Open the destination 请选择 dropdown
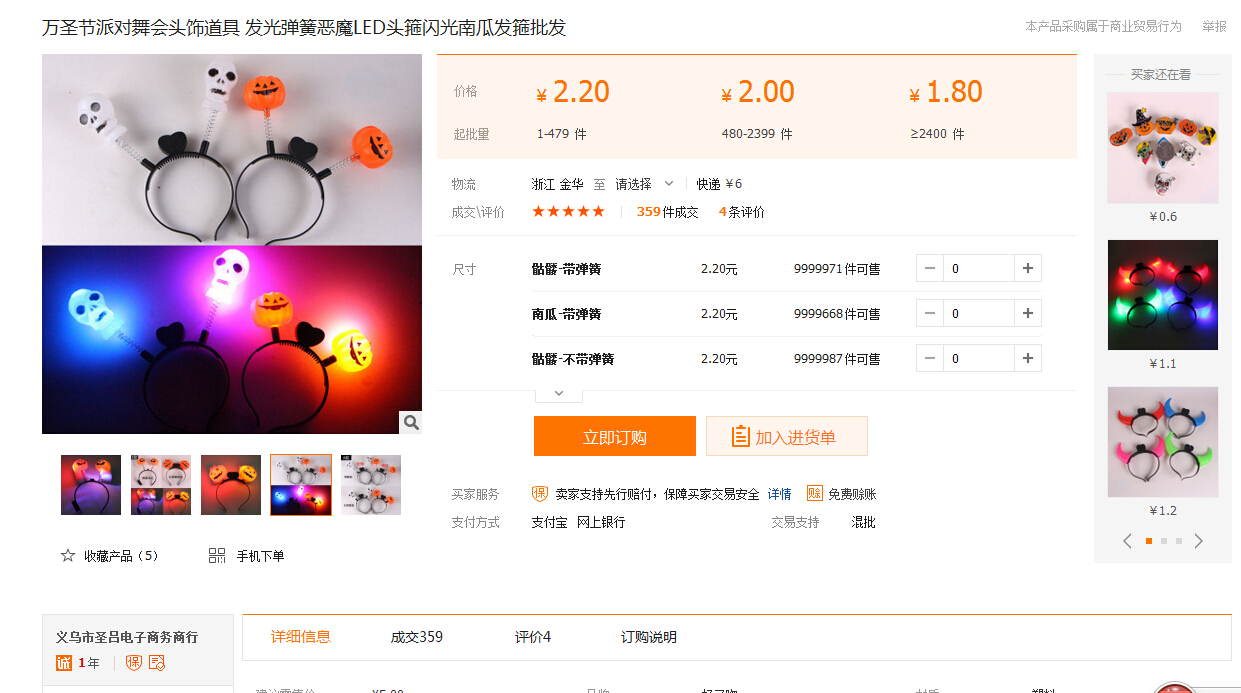Image resolution: width=1241 pixels, height=693 pixels. [x=644, y=184]
